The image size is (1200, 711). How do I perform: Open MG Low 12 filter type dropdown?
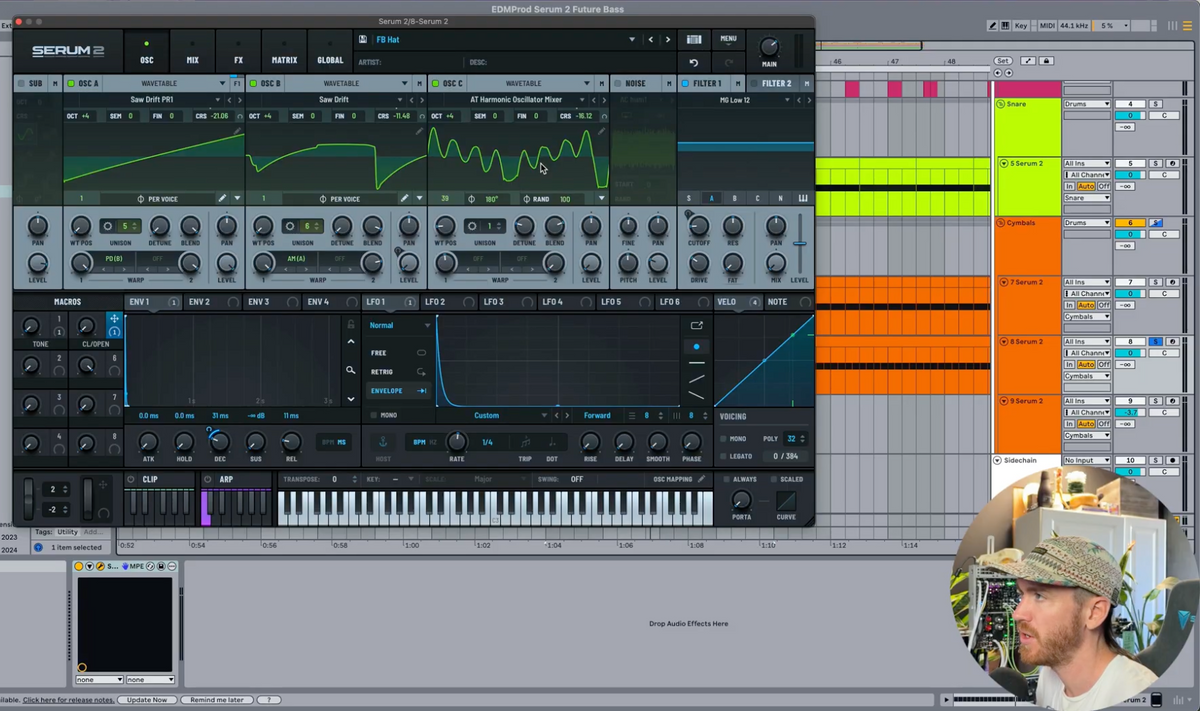(x=788, y=100)
